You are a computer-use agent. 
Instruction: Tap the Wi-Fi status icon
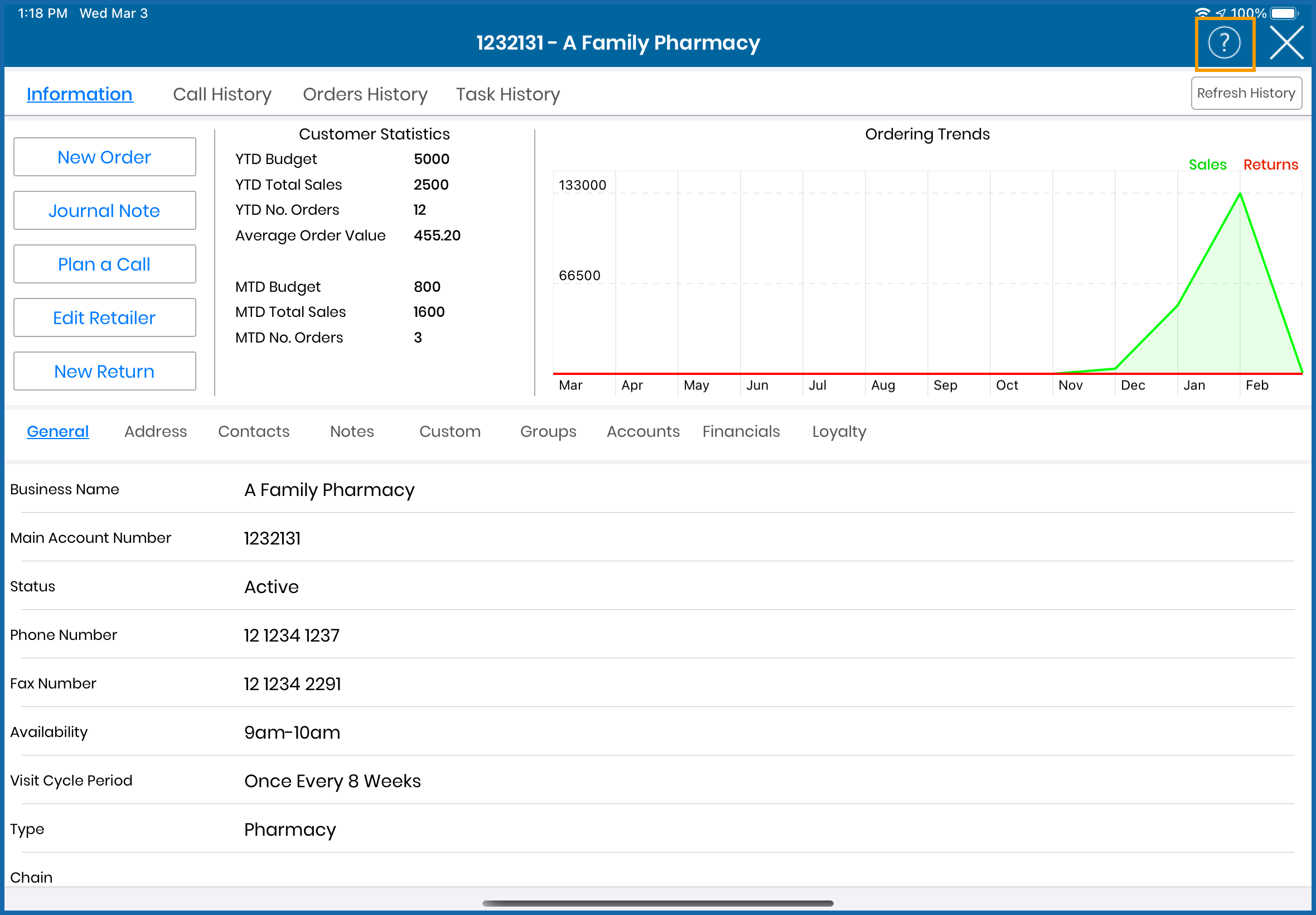(1202, 13)
